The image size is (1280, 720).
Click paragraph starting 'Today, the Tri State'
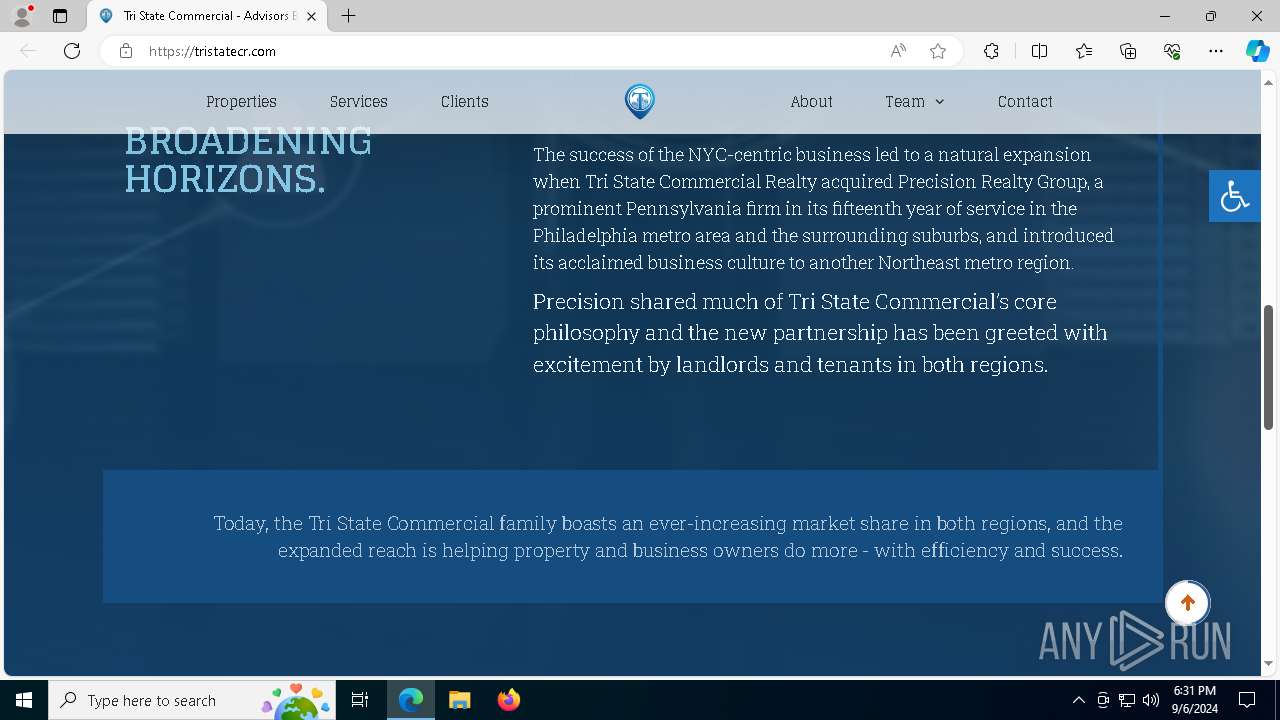668,537
